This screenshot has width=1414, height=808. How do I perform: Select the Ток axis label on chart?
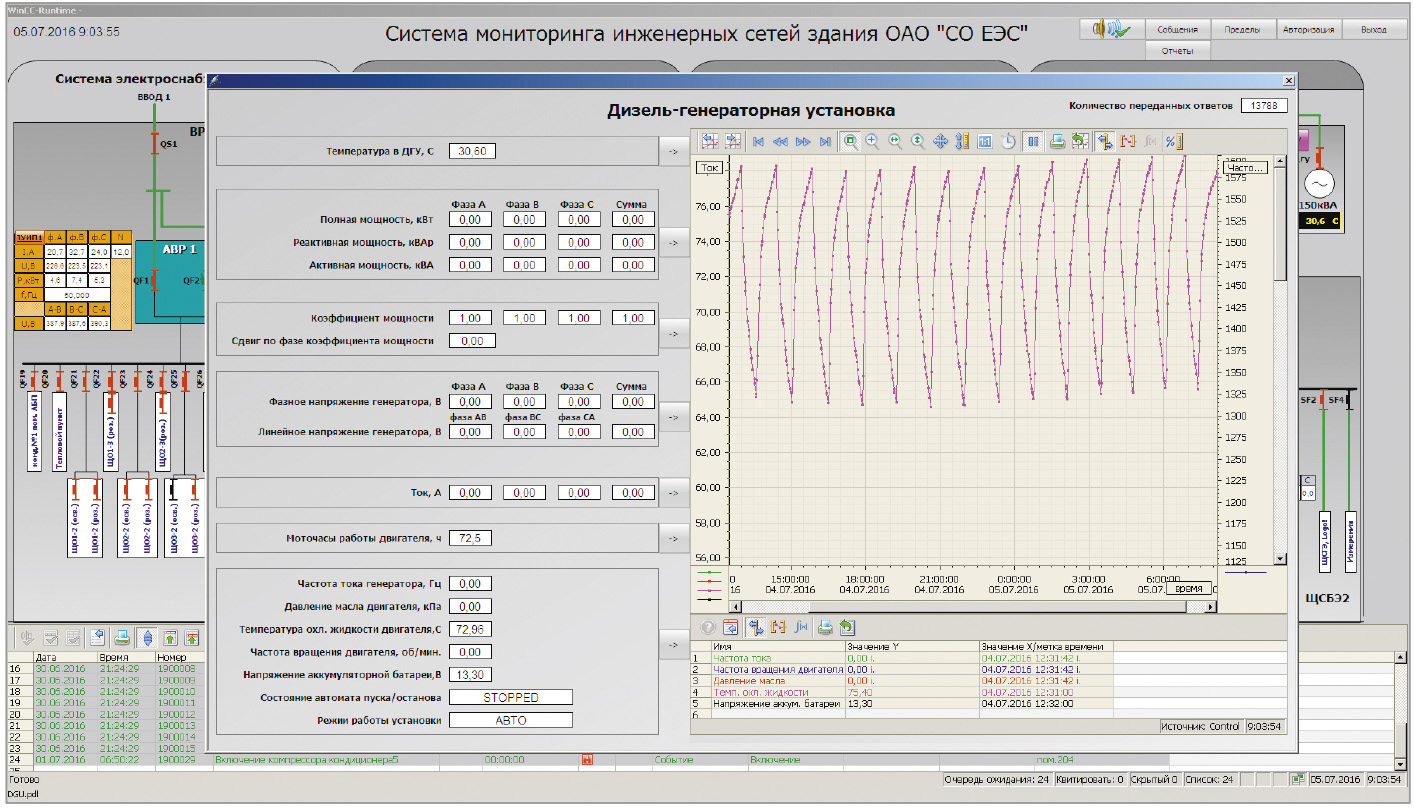pos(710,168)
